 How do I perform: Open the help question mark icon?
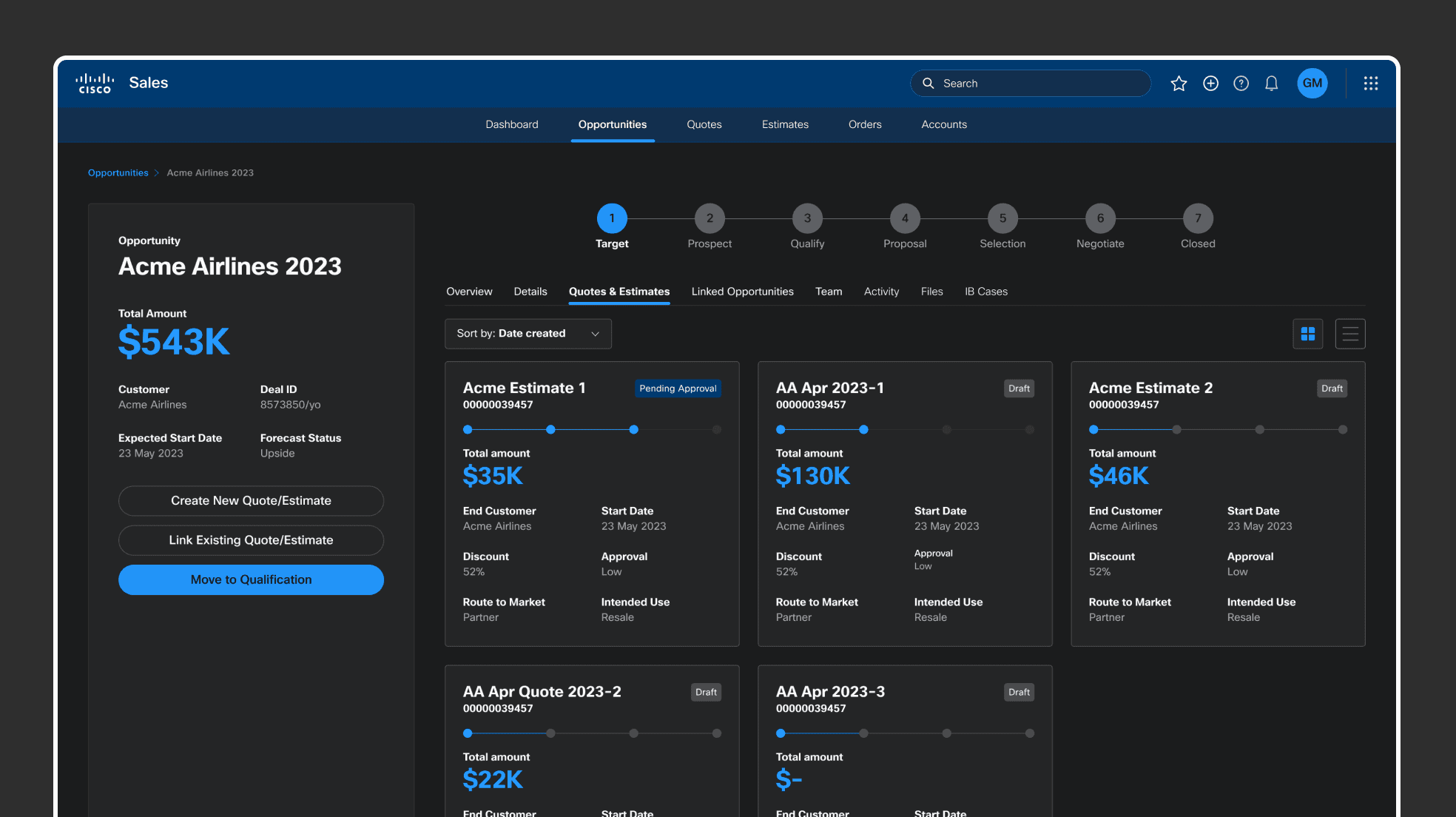coord(1241,84)
